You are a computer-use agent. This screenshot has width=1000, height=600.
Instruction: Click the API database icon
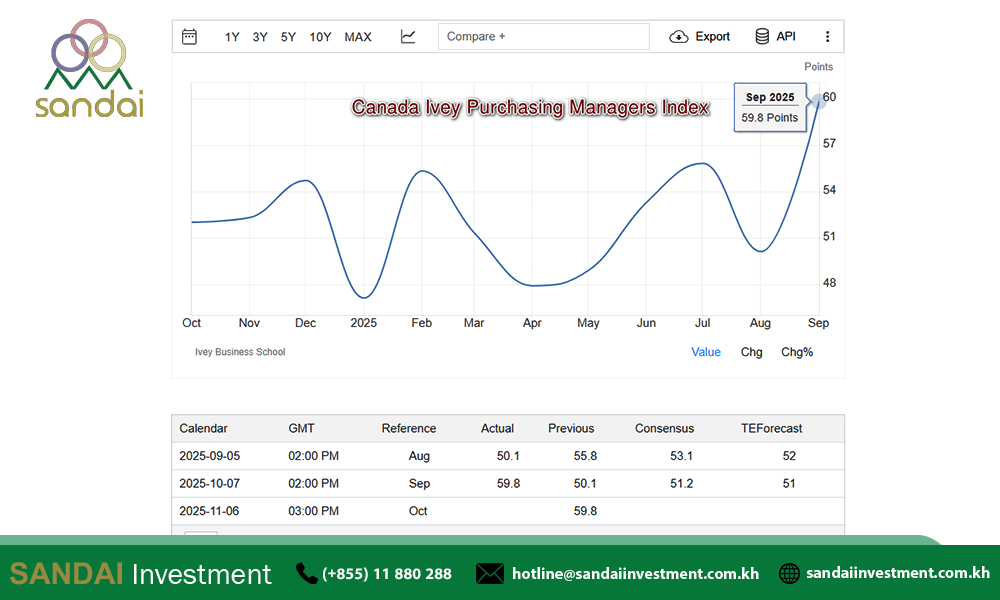[x=762, y=37]
